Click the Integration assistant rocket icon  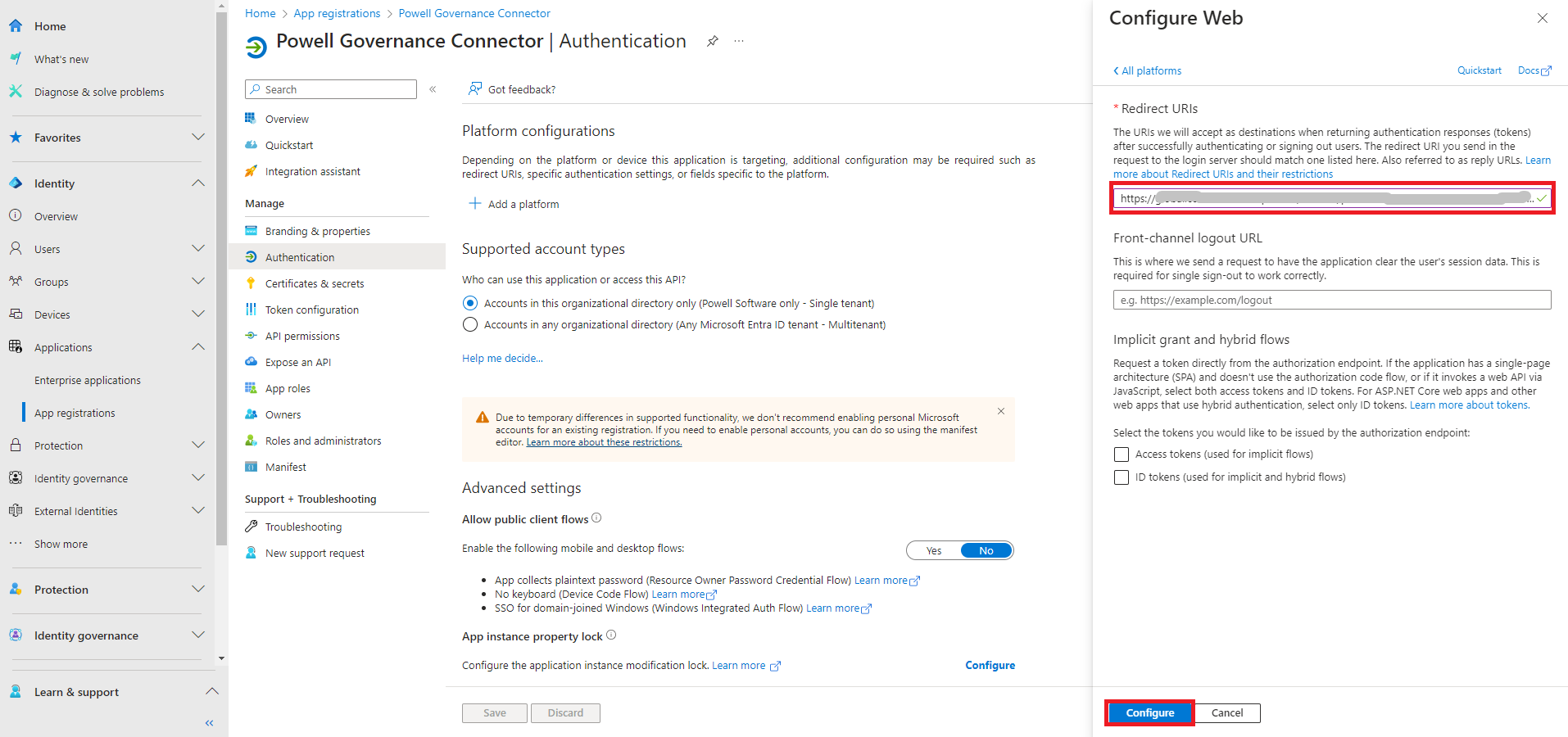[x=251, y=171]
